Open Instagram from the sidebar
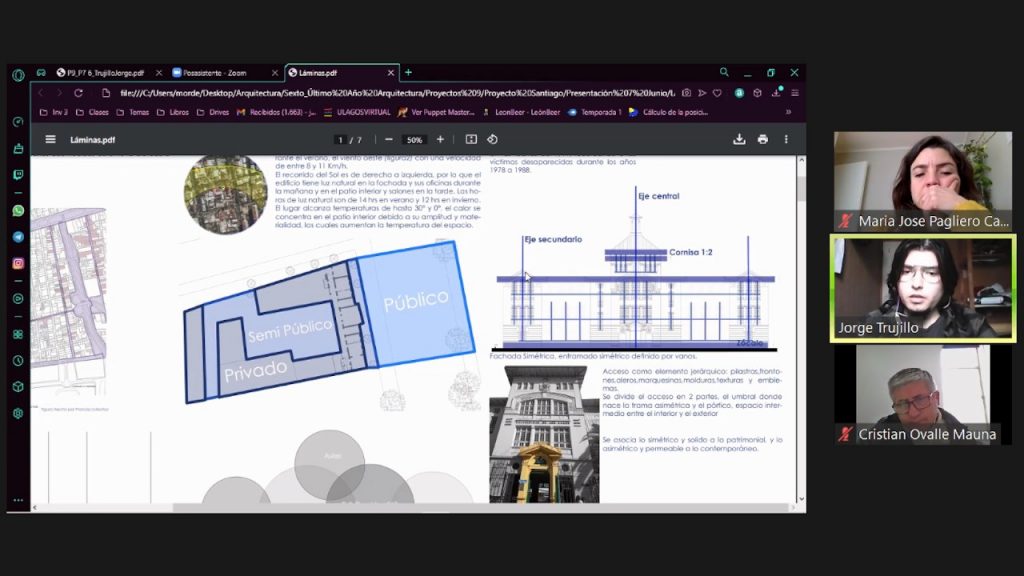This screenshot has height=576, width=1024. [18, 263]
